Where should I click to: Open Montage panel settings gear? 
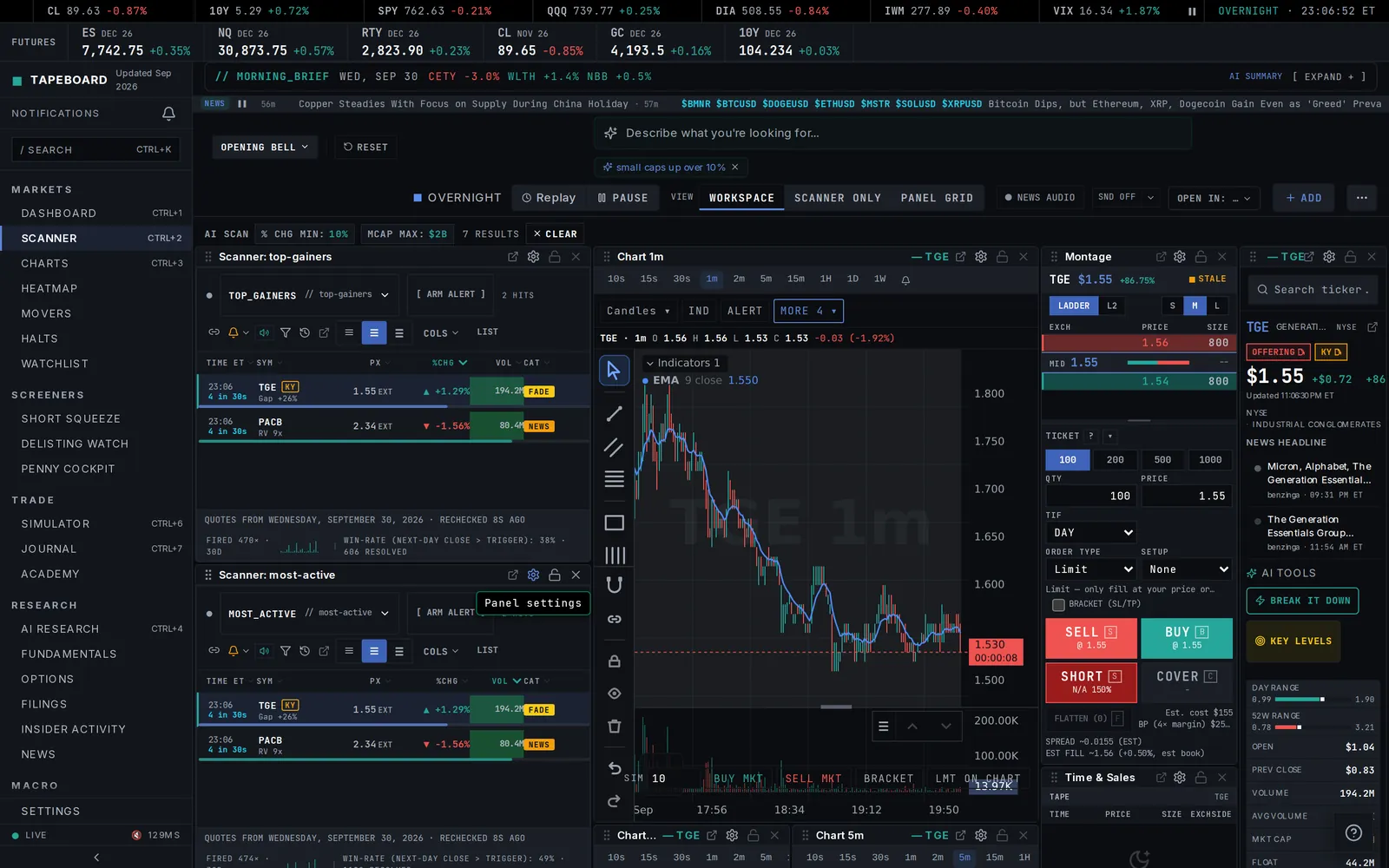pyautogui.click(x=1180, y=257)
